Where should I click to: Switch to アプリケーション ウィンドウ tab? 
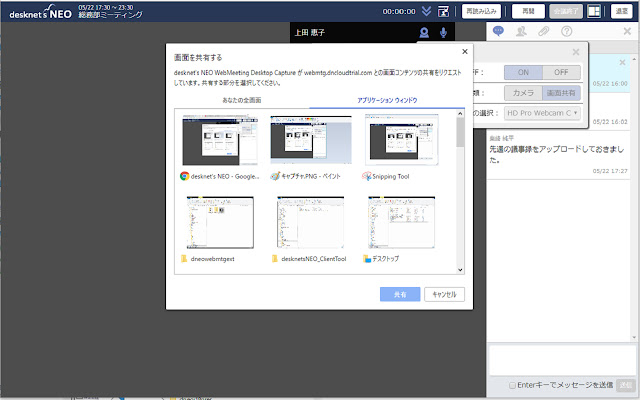pos(387,100)
